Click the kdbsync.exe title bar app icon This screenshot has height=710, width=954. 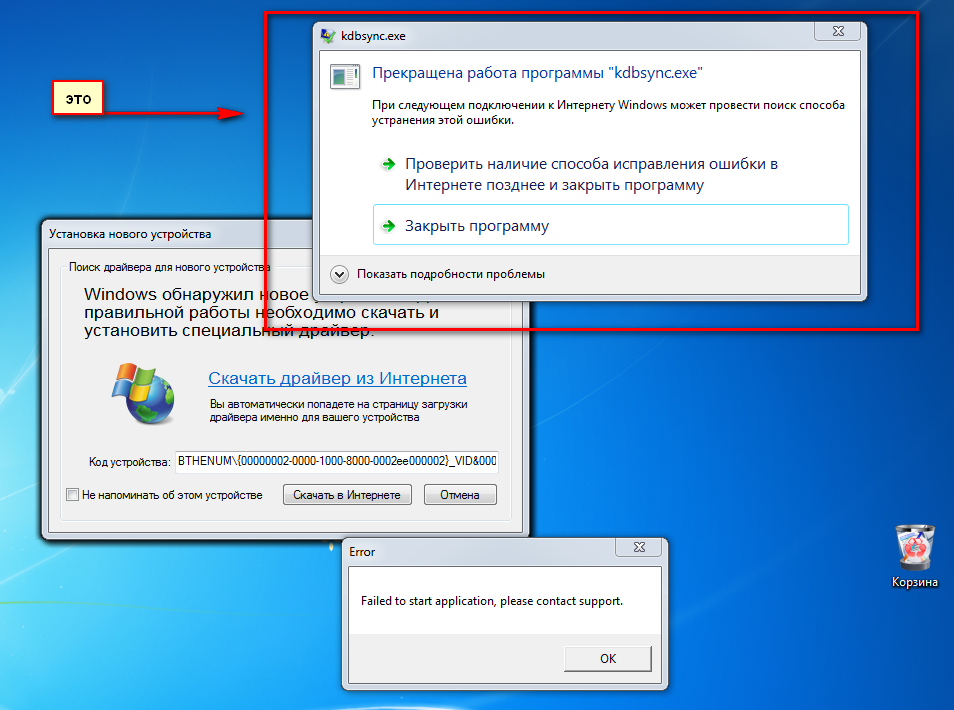point(327,36)
